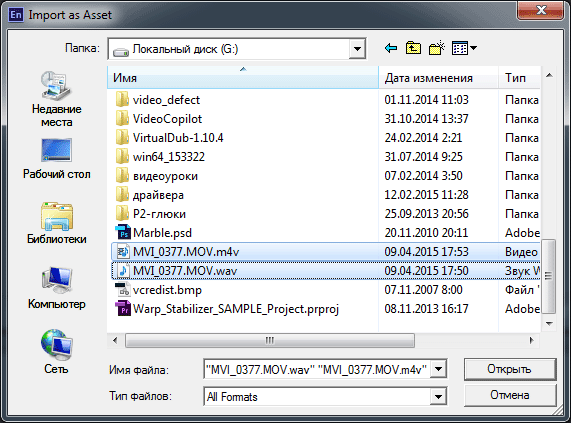The width and height of the screenshot is (571, 423).
Task: Expand the Имя файла dropdown arrow
Action: (x=438, y=370)
